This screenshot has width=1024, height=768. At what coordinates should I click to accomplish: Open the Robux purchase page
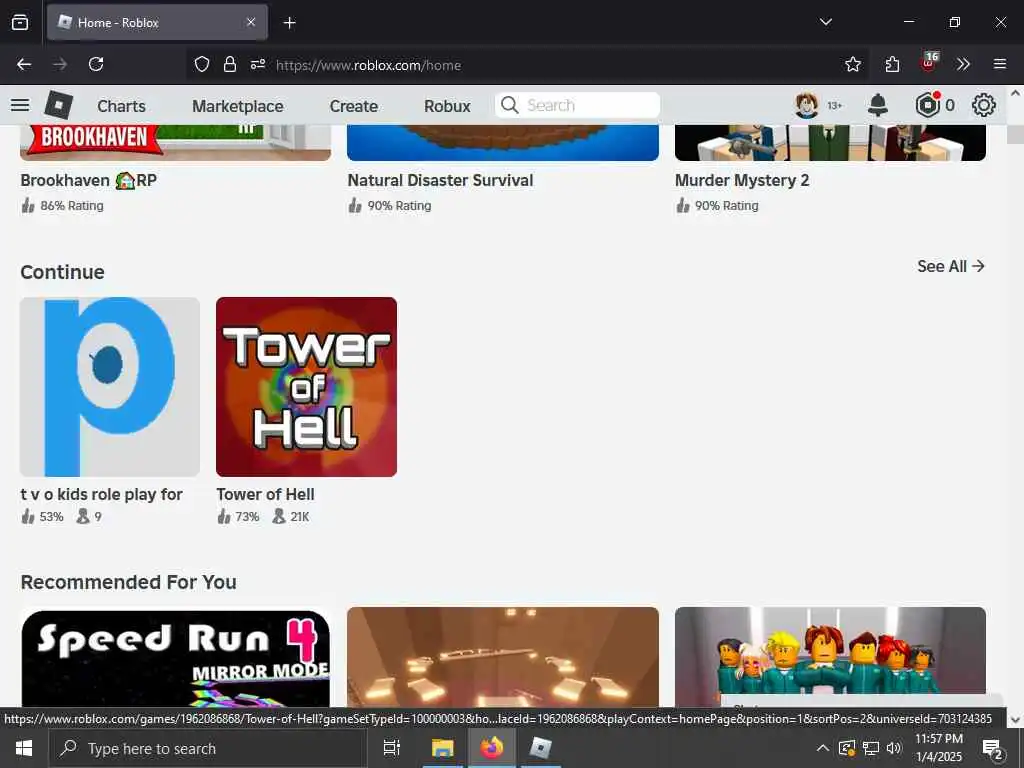(x=447, y=106)
